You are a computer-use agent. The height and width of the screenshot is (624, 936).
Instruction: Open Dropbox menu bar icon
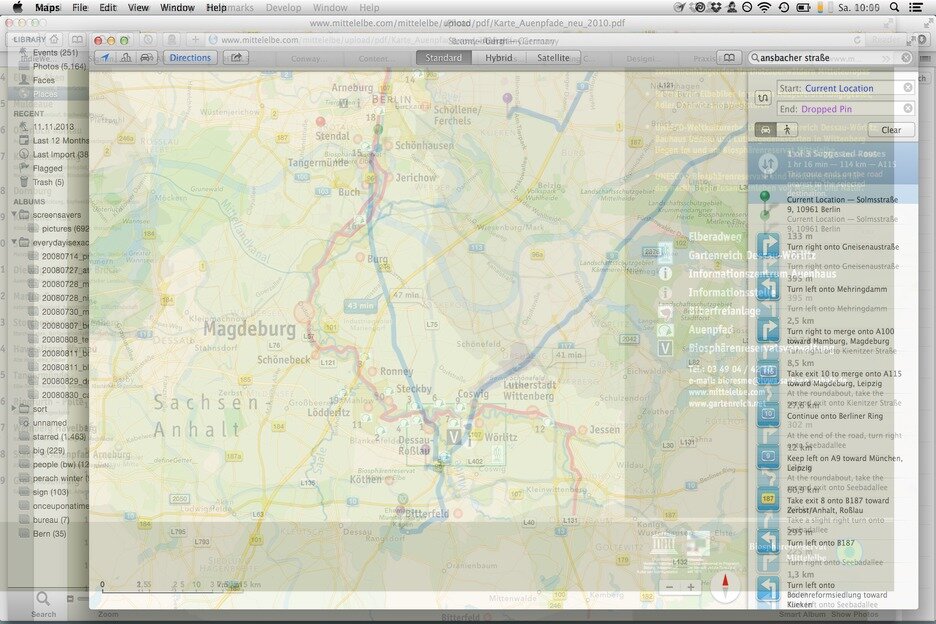pyautogui.click(x=715, y=8)
